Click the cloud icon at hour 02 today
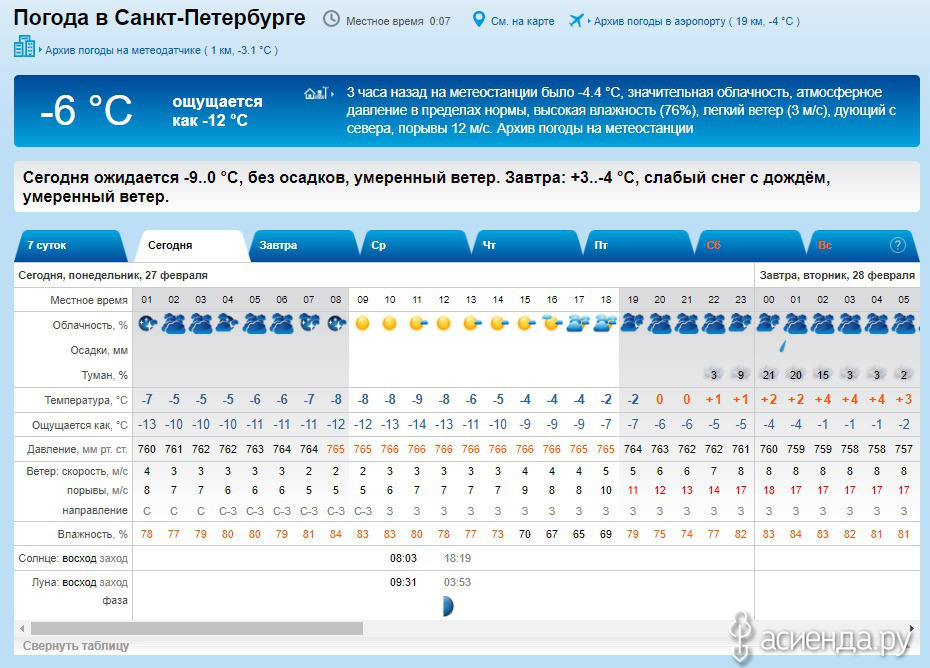Screen dimensions: 930x668 coord(174,323)
